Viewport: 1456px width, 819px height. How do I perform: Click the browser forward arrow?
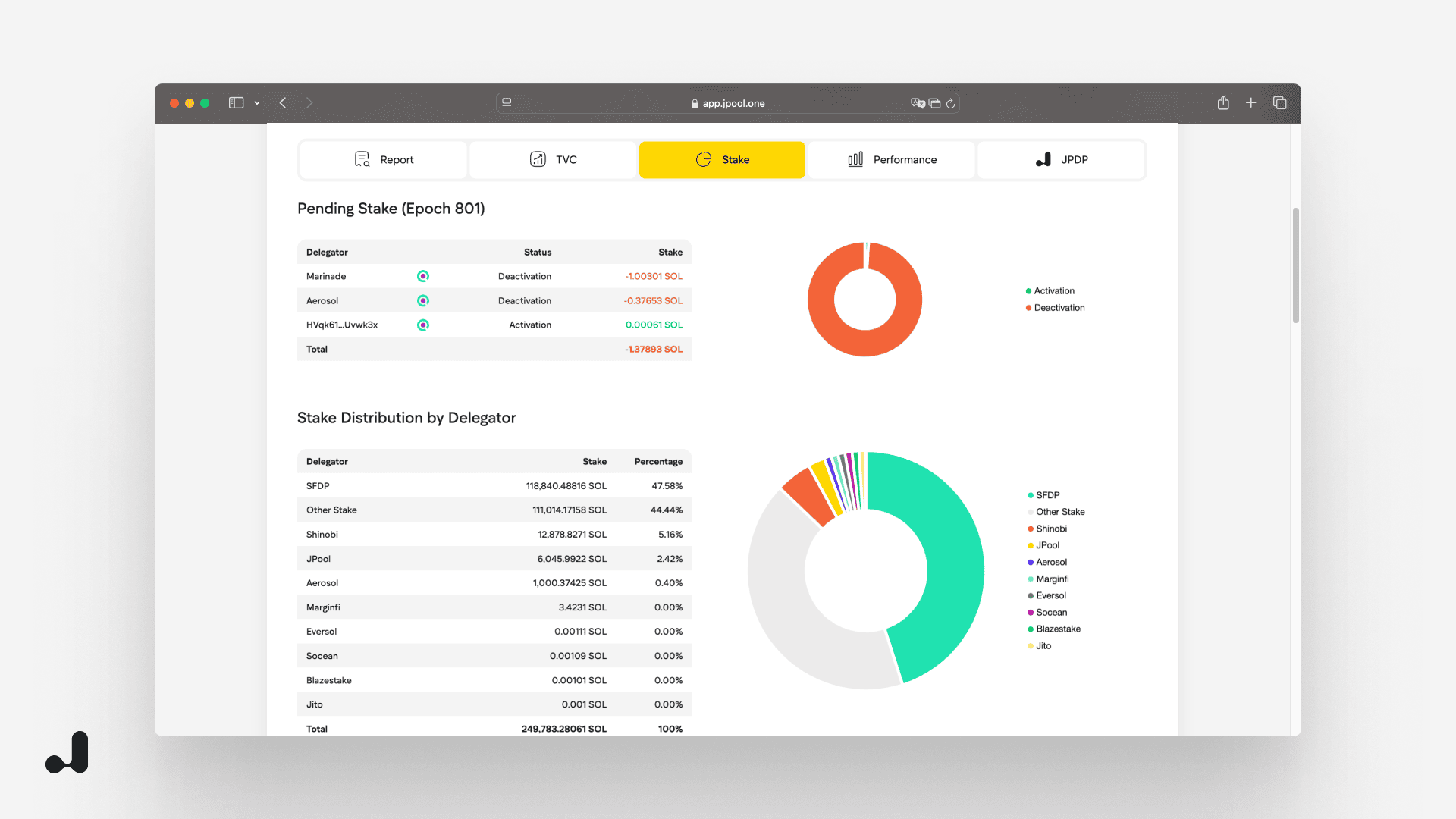309,103
